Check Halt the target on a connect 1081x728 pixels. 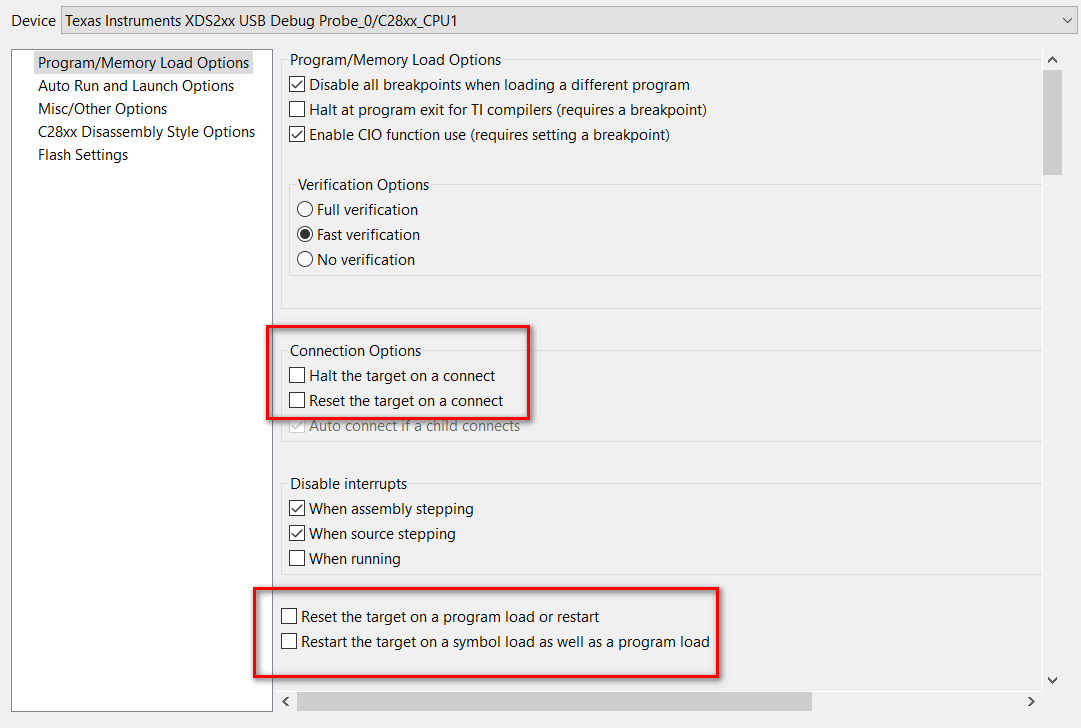tap(297, 376)
